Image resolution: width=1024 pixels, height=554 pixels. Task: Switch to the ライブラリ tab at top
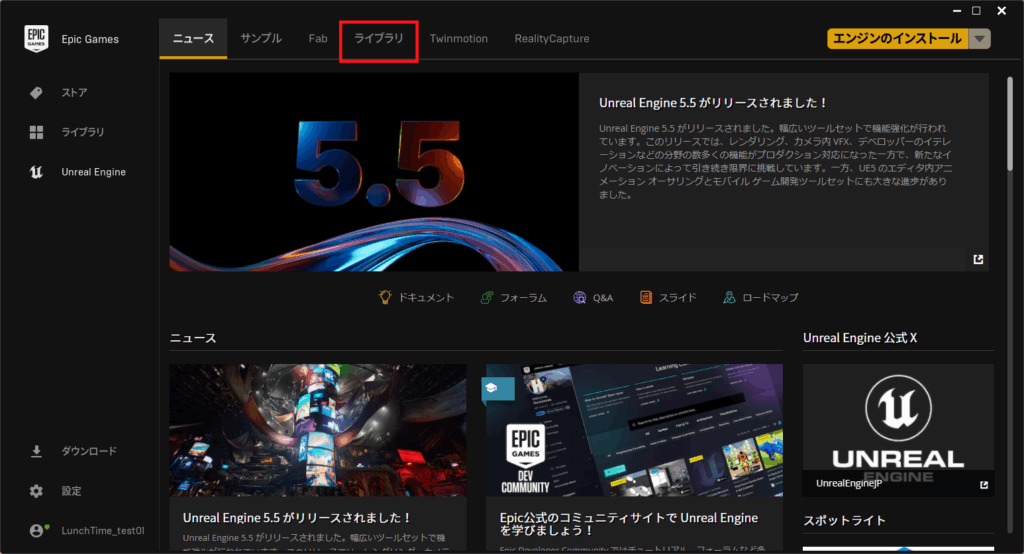tap(379, 39)
